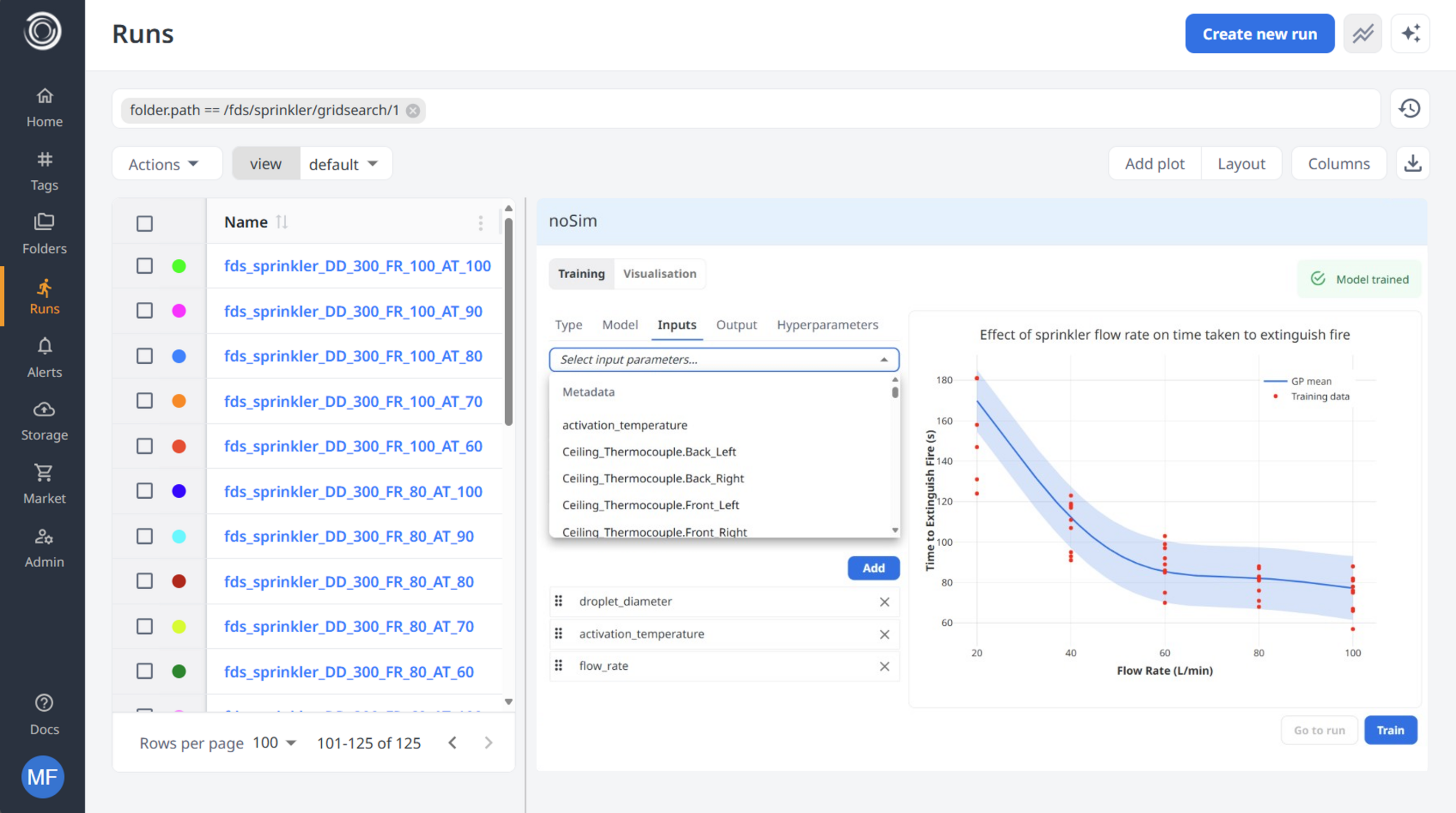1456x813 pixels.
Task: Select checkbox for fds_sprinkler_DD_300_FR_80_AT_70 row
Action: tap(145, 626)
